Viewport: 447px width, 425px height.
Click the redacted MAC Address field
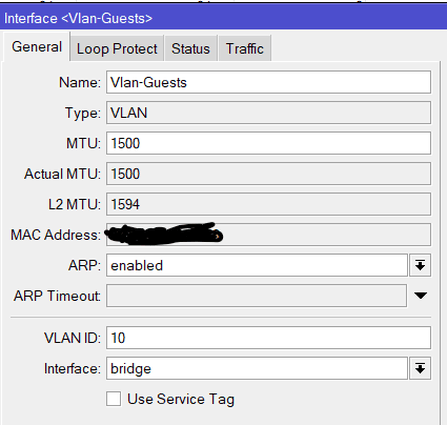coord(268,235)
